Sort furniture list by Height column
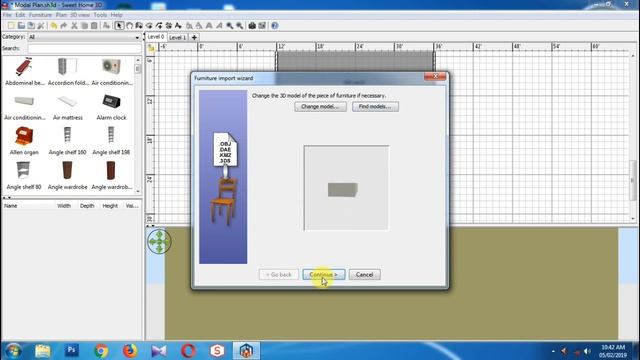 point(110,206)
